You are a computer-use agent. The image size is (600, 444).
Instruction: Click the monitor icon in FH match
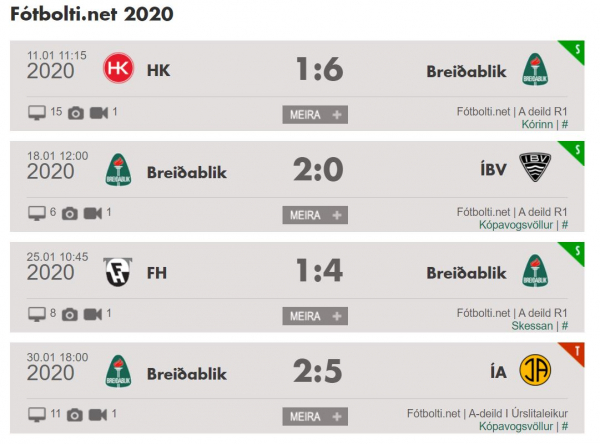coord(37,315)
